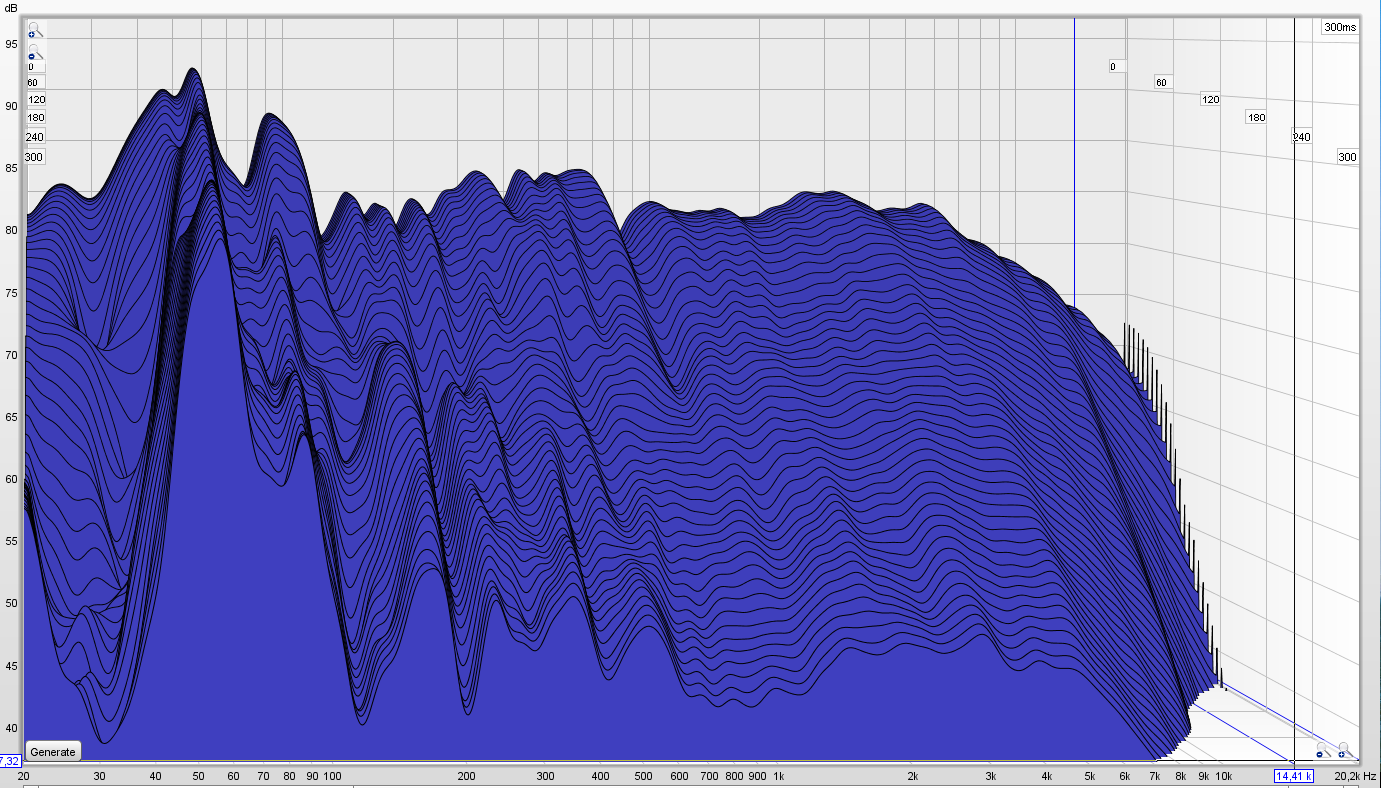This screenshot has width=1381, height=788.
Task: Click the 14,41 k cursor frequency readout
Action: (x=1293, y=776)
